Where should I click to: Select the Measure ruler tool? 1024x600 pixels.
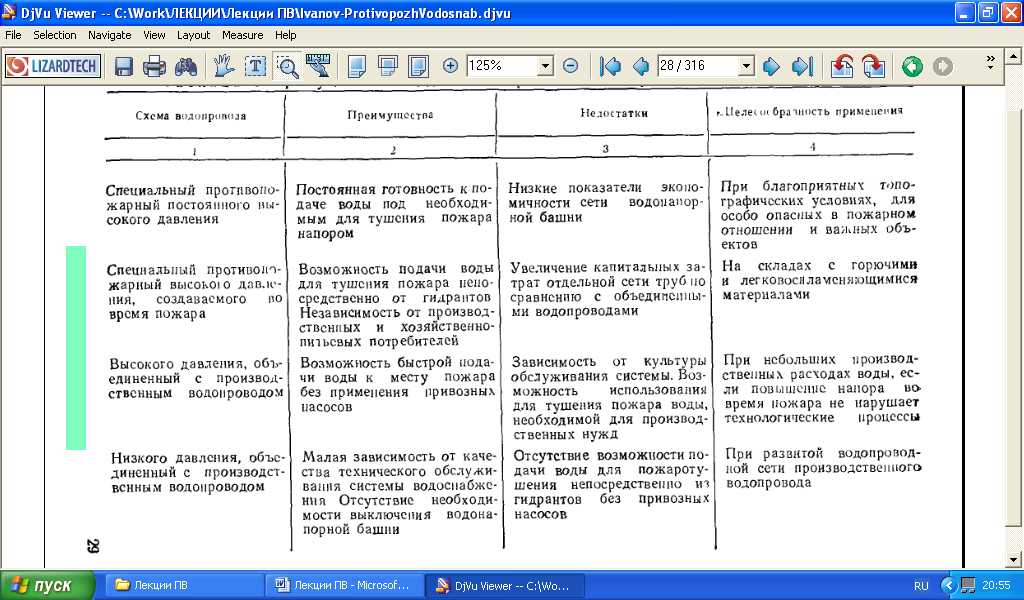pyautogui.click(x=318, y=66)
